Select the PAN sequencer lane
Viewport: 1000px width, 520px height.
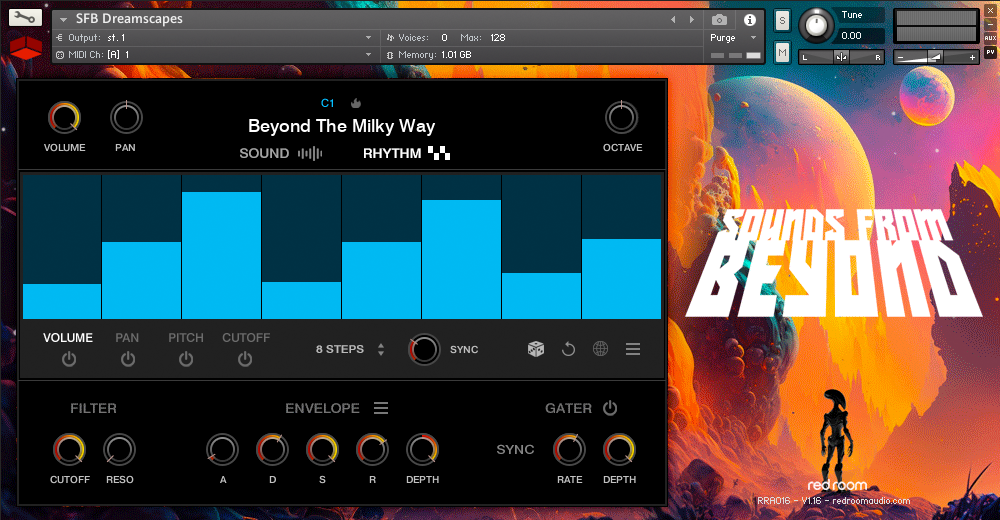[x=127, y=338]
